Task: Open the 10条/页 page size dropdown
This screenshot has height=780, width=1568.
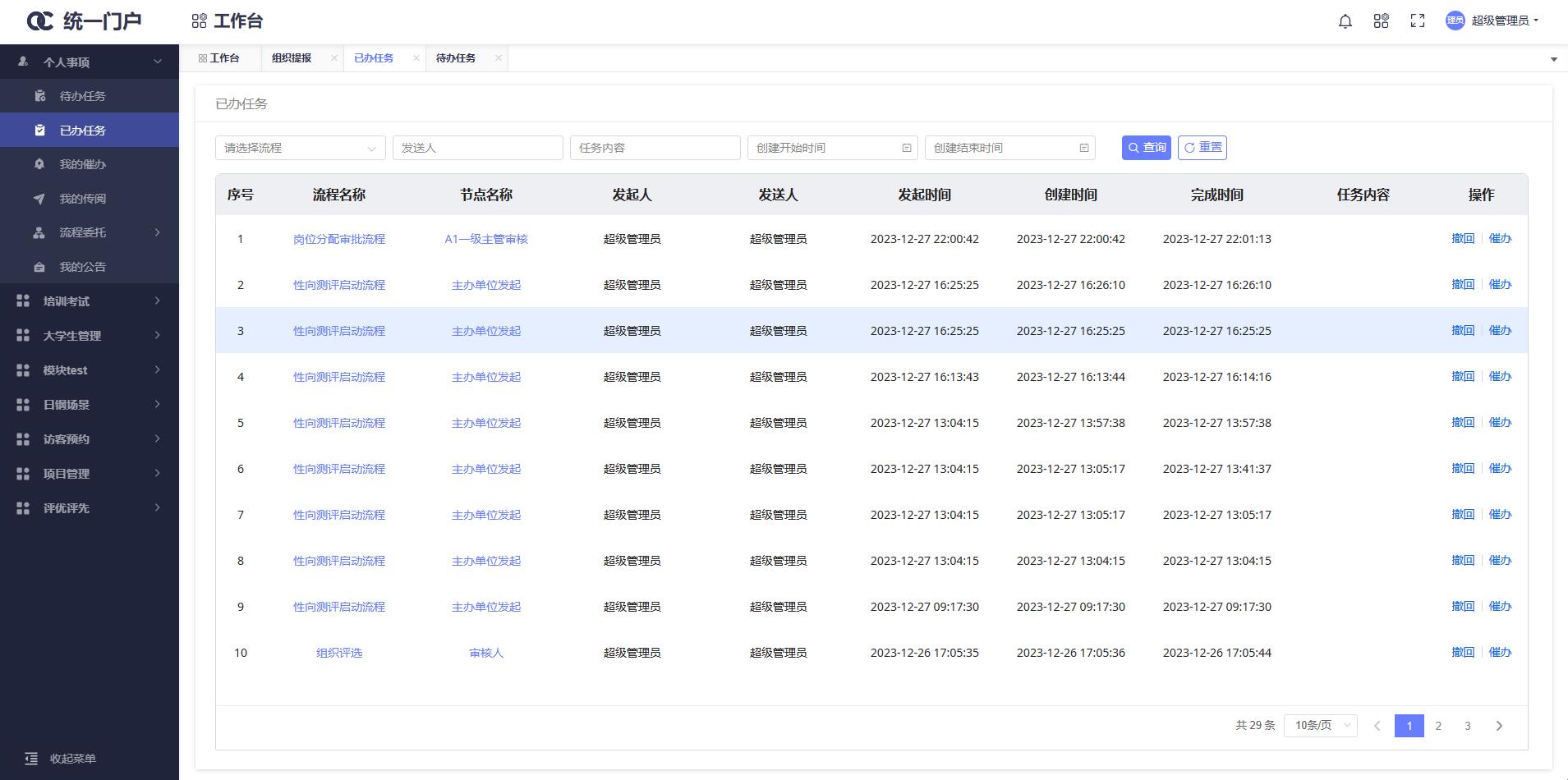Action: tap(1320, 726)
